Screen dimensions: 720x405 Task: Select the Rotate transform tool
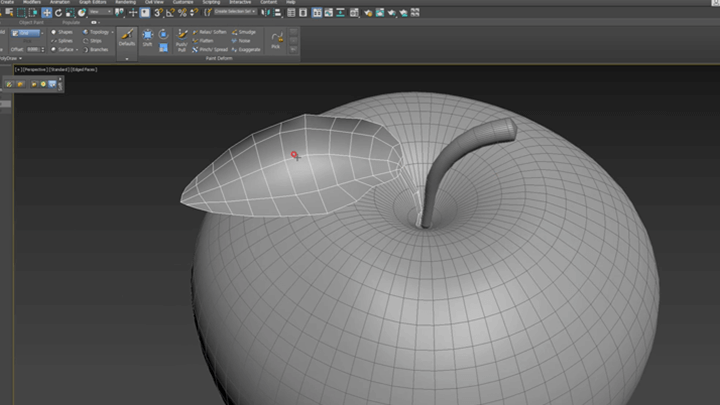(58, 13)
